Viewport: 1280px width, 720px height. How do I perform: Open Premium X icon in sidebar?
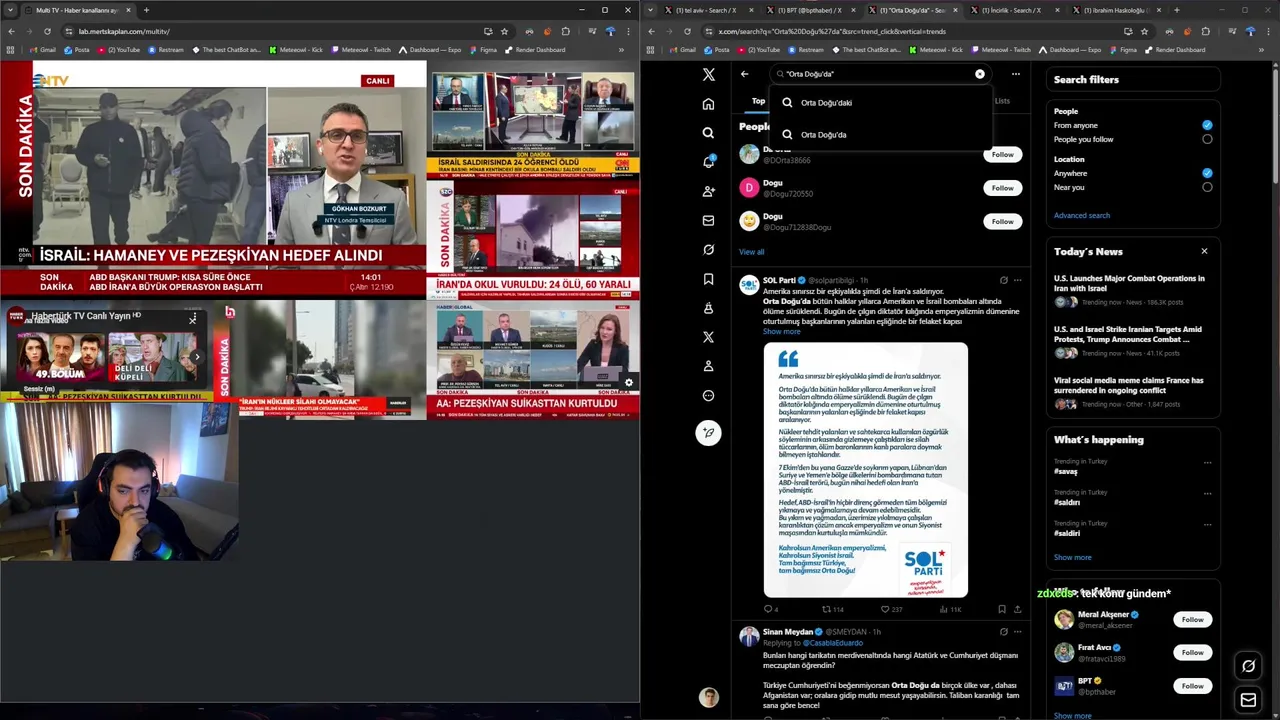pos(708,337)
